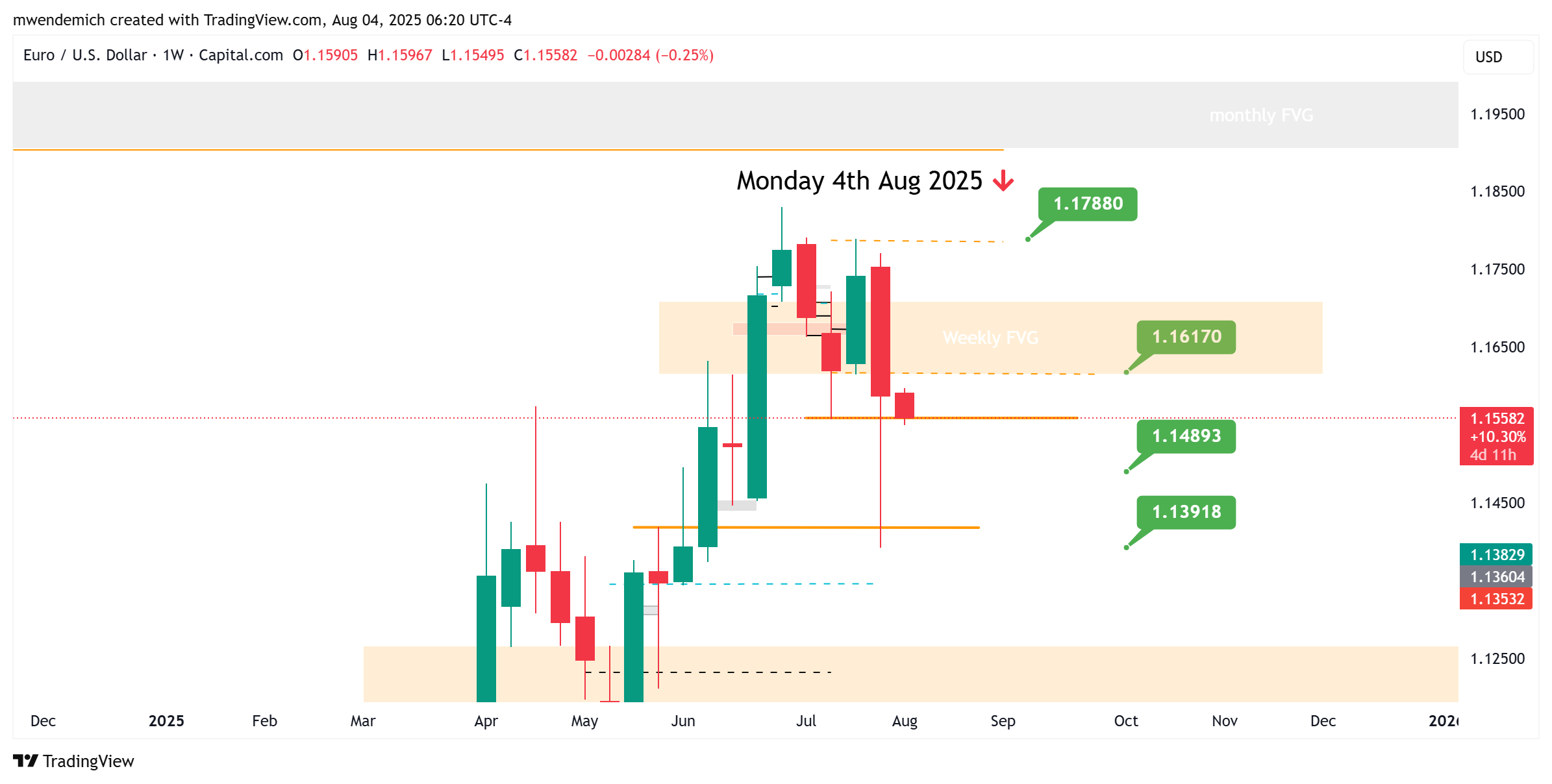The height and width of the screenshot is (784, 1552).
Task: Click the "Weekly FVG" zone label
Action: point(990,338)
